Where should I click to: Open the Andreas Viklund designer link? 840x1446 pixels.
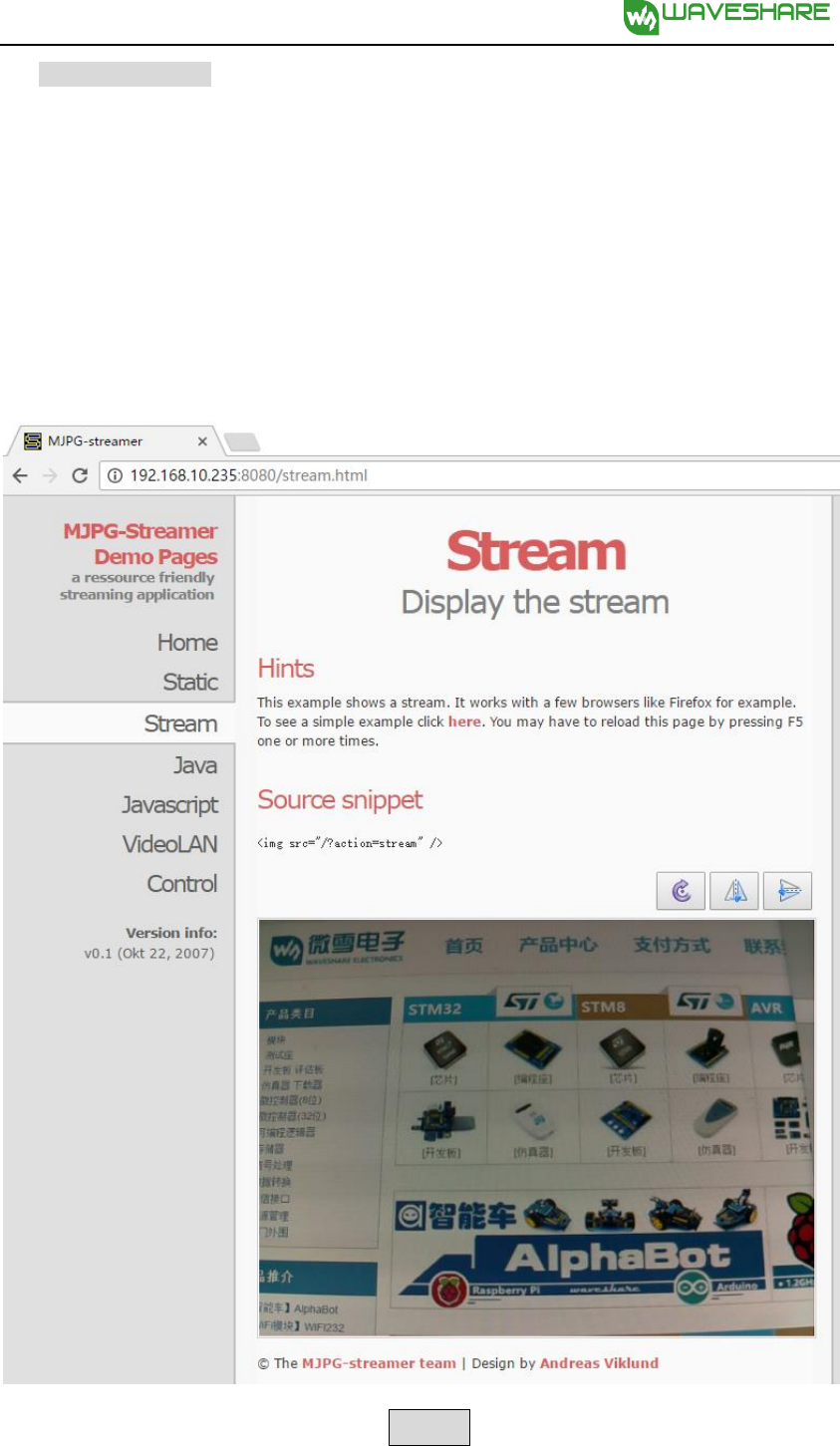(x=599, y=1363)
